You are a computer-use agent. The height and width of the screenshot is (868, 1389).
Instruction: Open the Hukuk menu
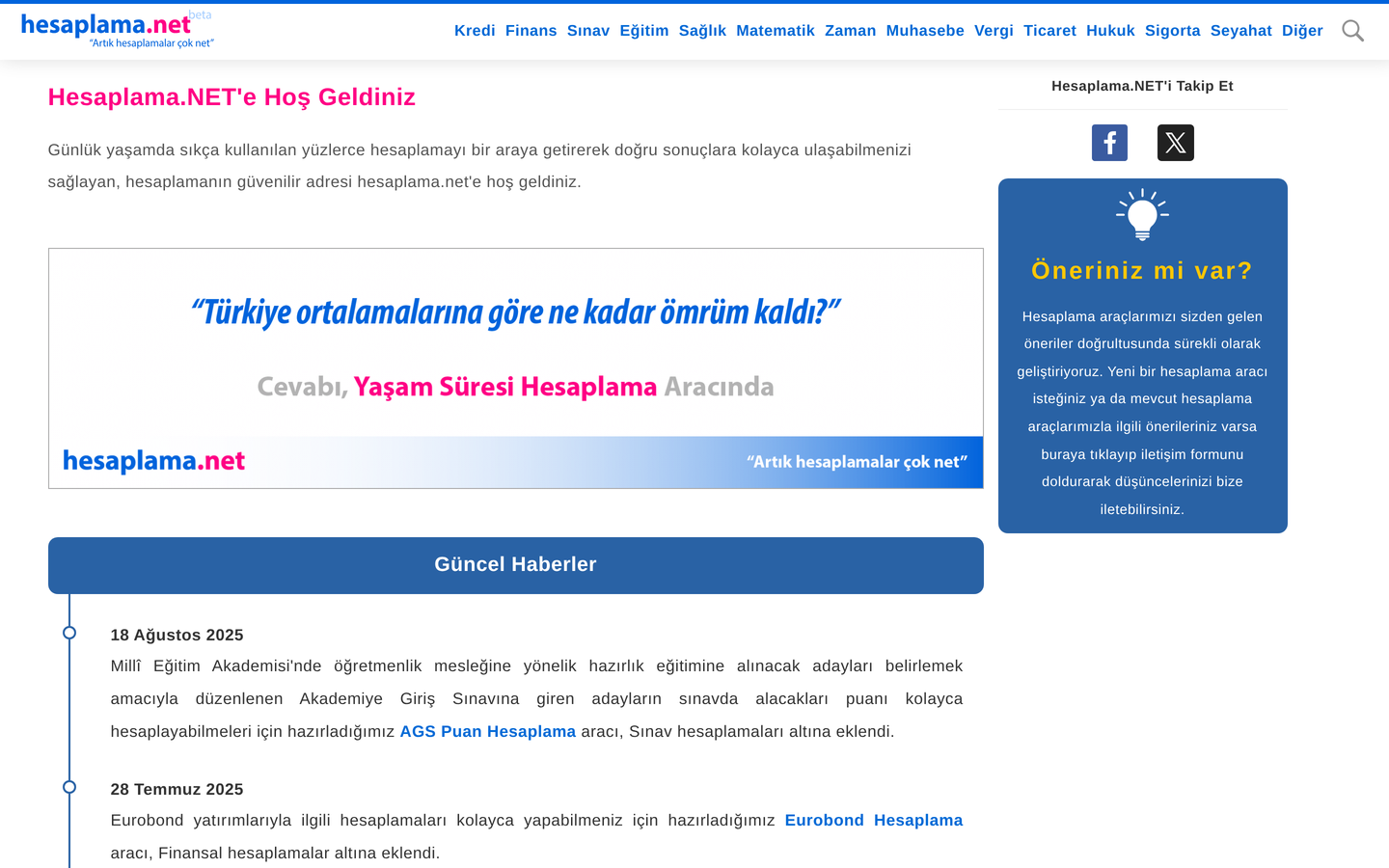click(1110, 31)
